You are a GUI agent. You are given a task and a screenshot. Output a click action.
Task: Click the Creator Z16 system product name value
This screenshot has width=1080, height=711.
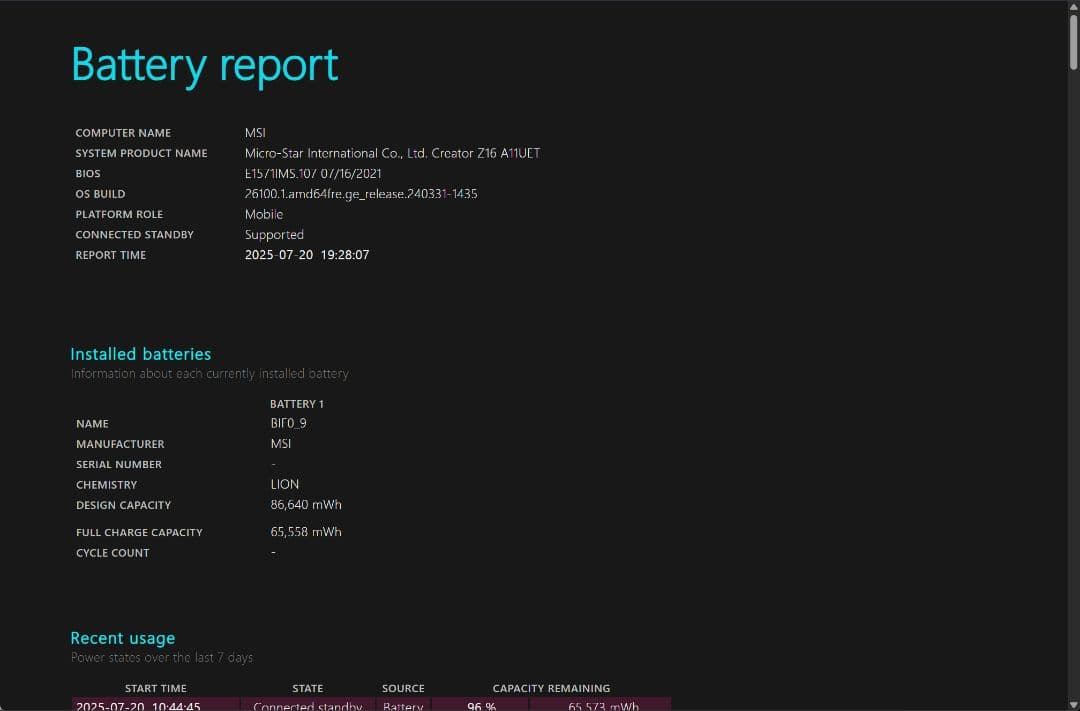[392, 153]
